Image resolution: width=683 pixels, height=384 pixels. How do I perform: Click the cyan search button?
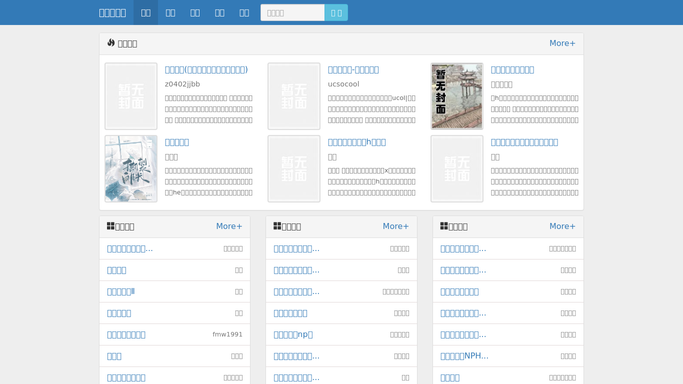click(336, 13)
